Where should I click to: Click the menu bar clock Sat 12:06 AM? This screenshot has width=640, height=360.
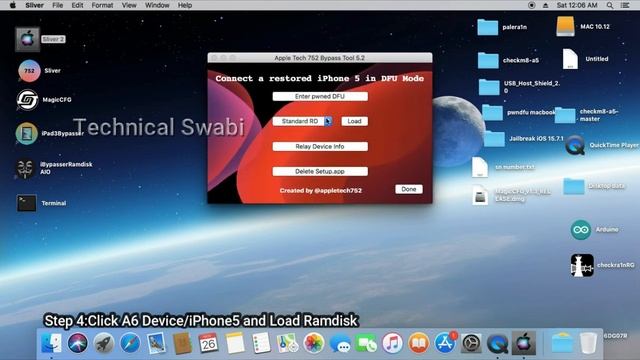coord(577,5)
